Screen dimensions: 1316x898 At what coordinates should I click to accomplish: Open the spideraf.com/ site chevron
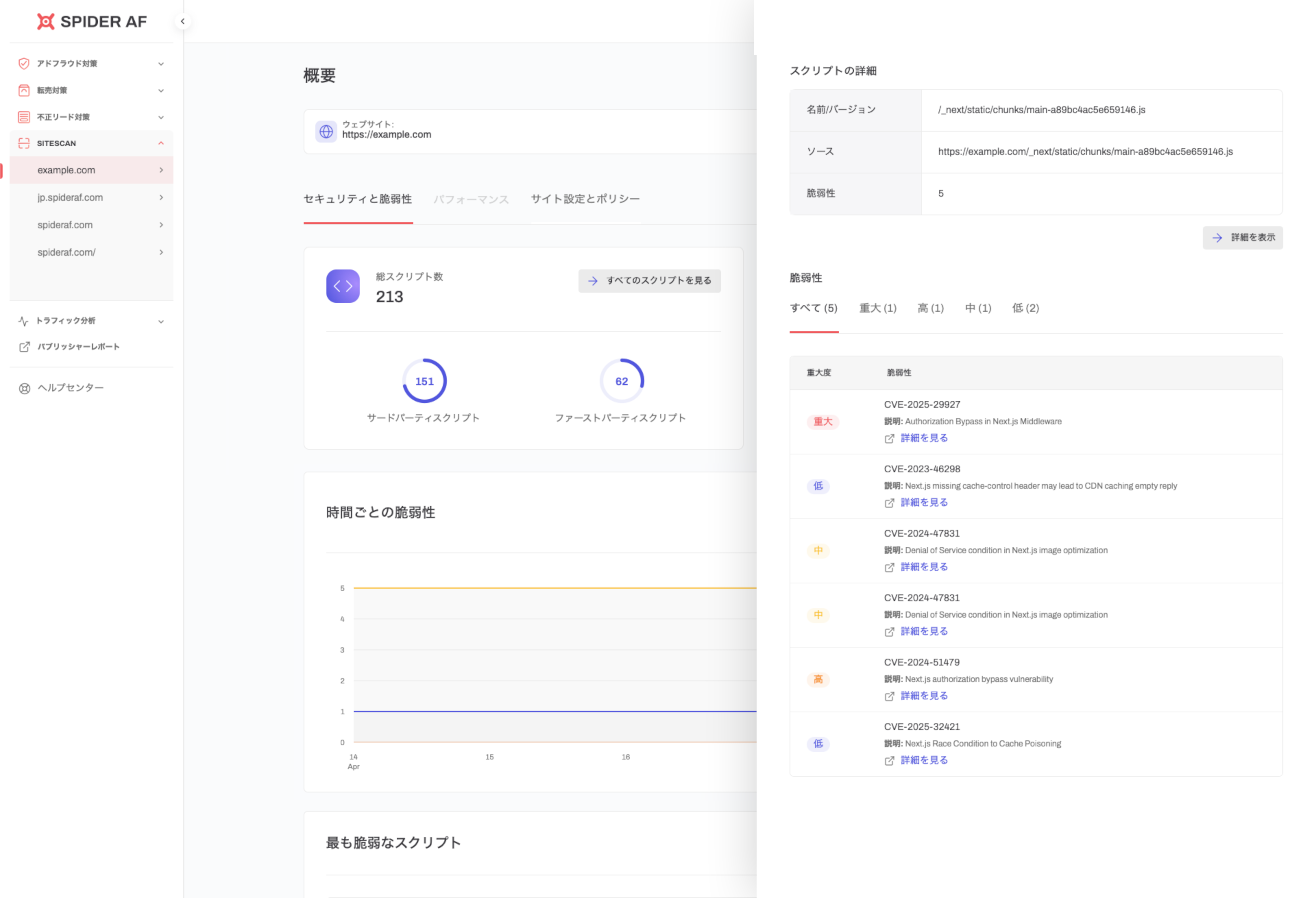161,252
